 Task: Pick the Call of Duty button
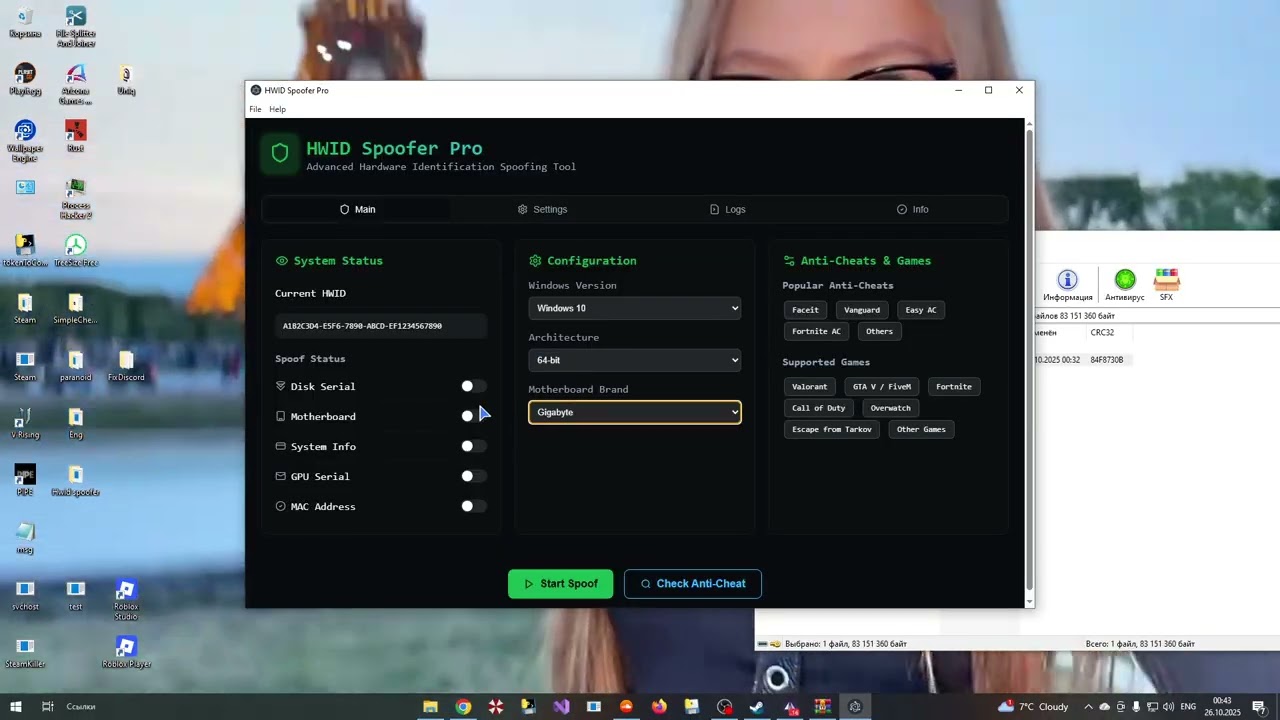[818, 408]
